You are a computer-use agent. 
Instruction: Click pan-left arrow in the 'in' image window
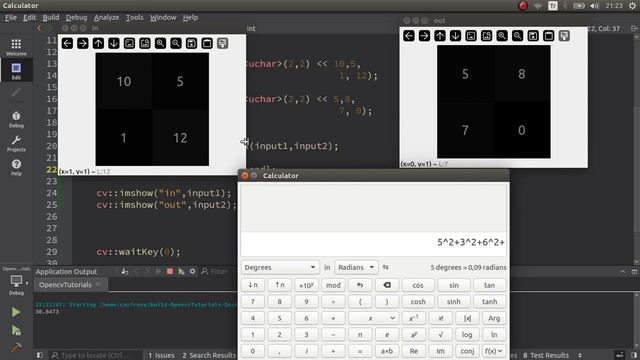click(67, 43)
